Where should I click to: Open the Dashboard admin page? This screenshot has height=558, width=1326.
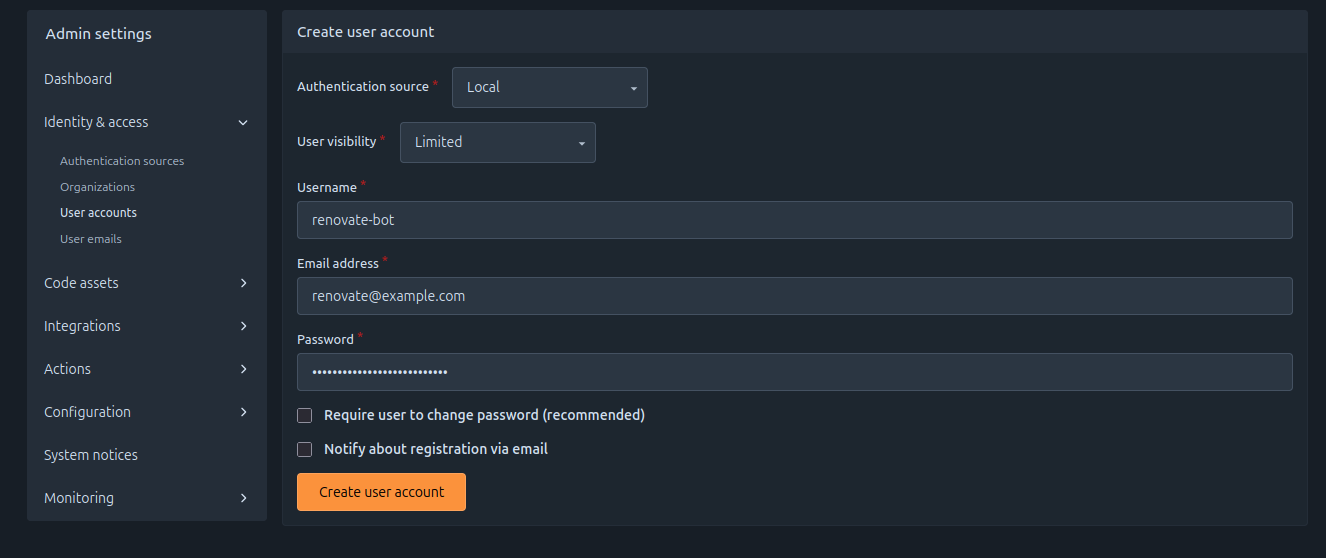78,79
